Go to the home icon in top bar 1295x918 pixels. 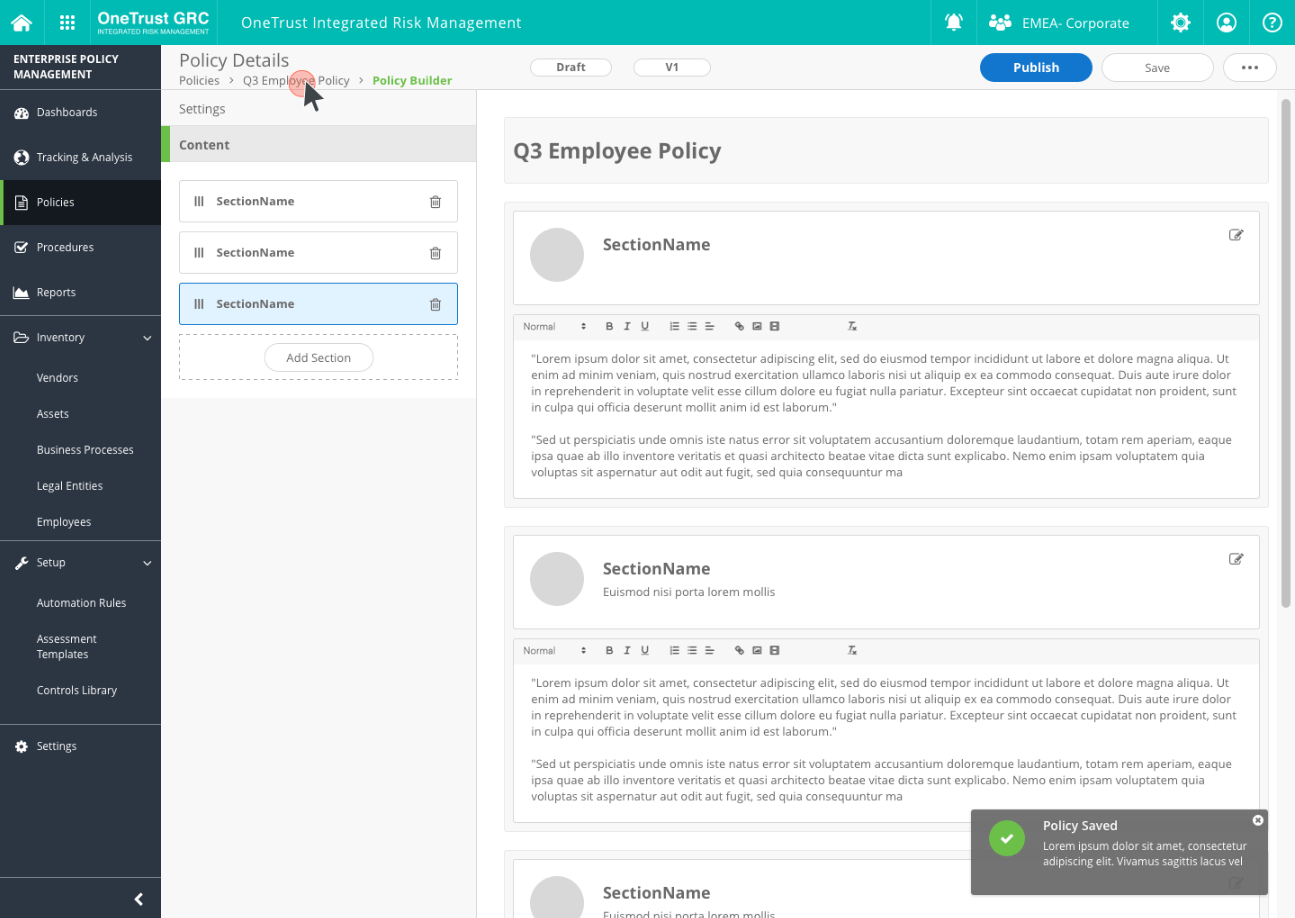click(x=21, y=22)
